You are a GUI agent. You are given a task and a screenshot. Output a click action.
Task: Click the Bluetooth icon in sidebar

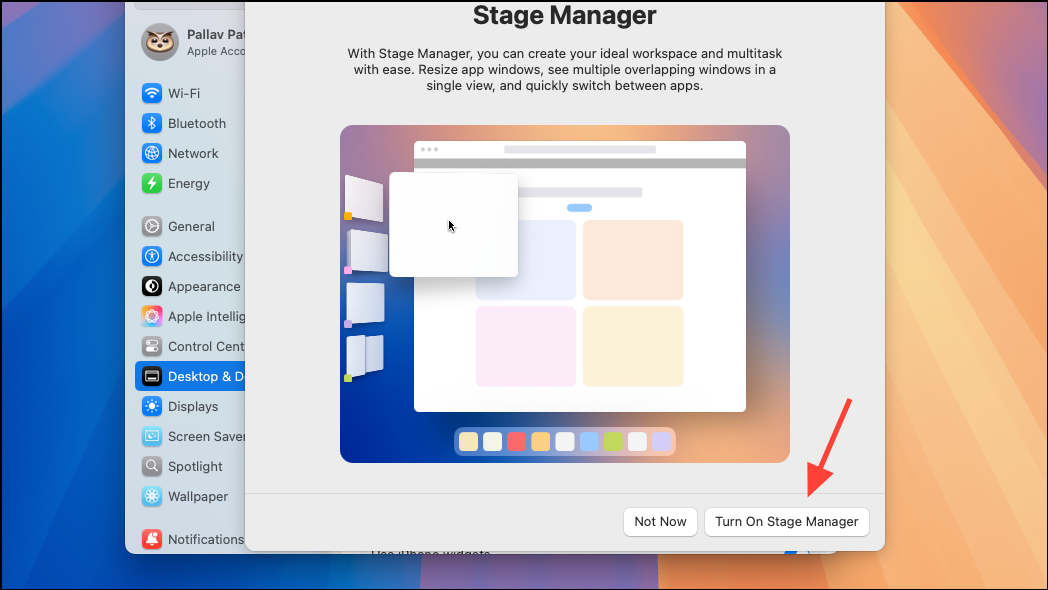click(152, 123)
